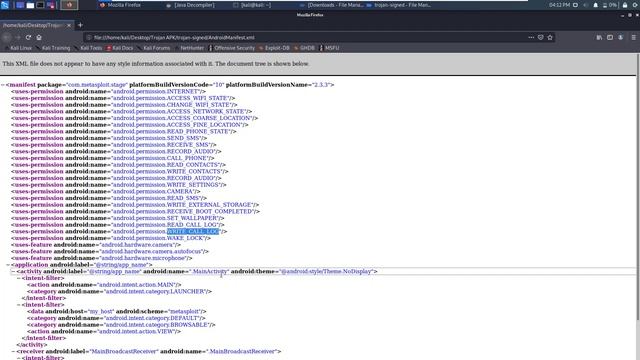
Task: Click the 04:12 PM clock
Action: 559,5
